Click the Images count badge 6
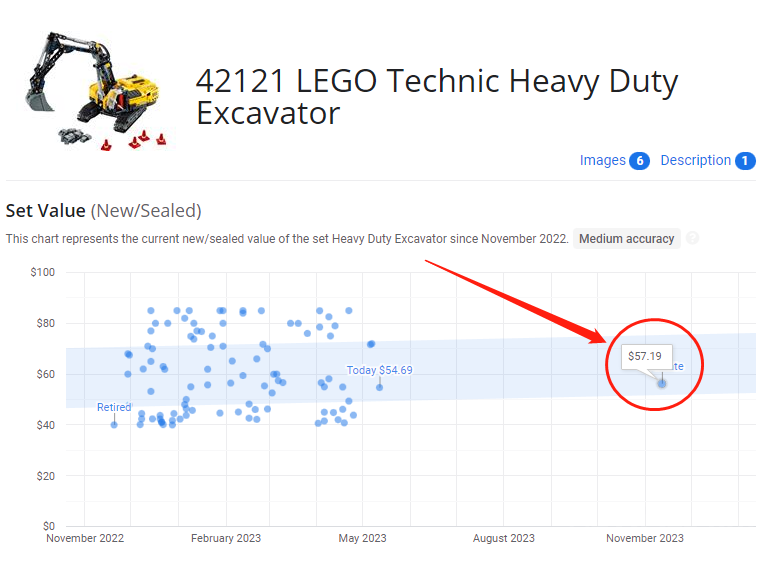Viewport: 774px width, 562px height. pos(639,161)
